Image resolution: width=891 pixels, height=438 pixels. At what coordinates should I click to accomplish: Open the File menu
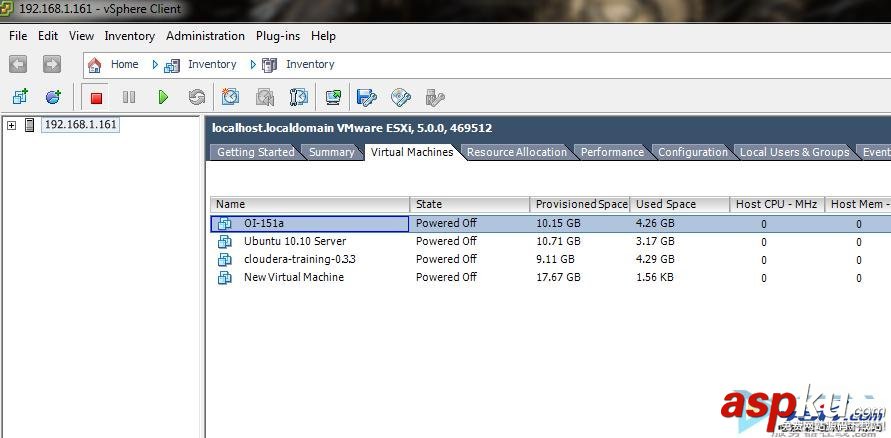pos(18,36)
